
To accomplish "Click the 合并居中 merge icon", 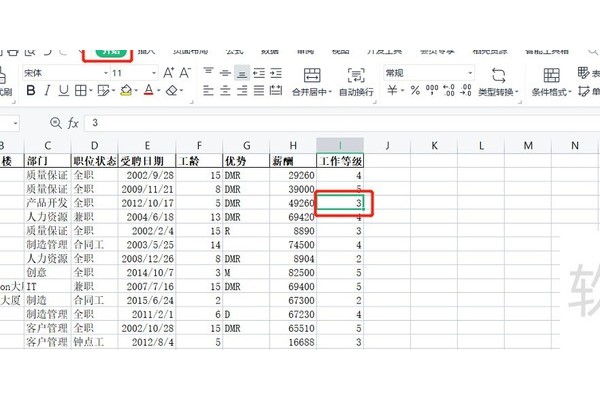I will tap(312, 75).
